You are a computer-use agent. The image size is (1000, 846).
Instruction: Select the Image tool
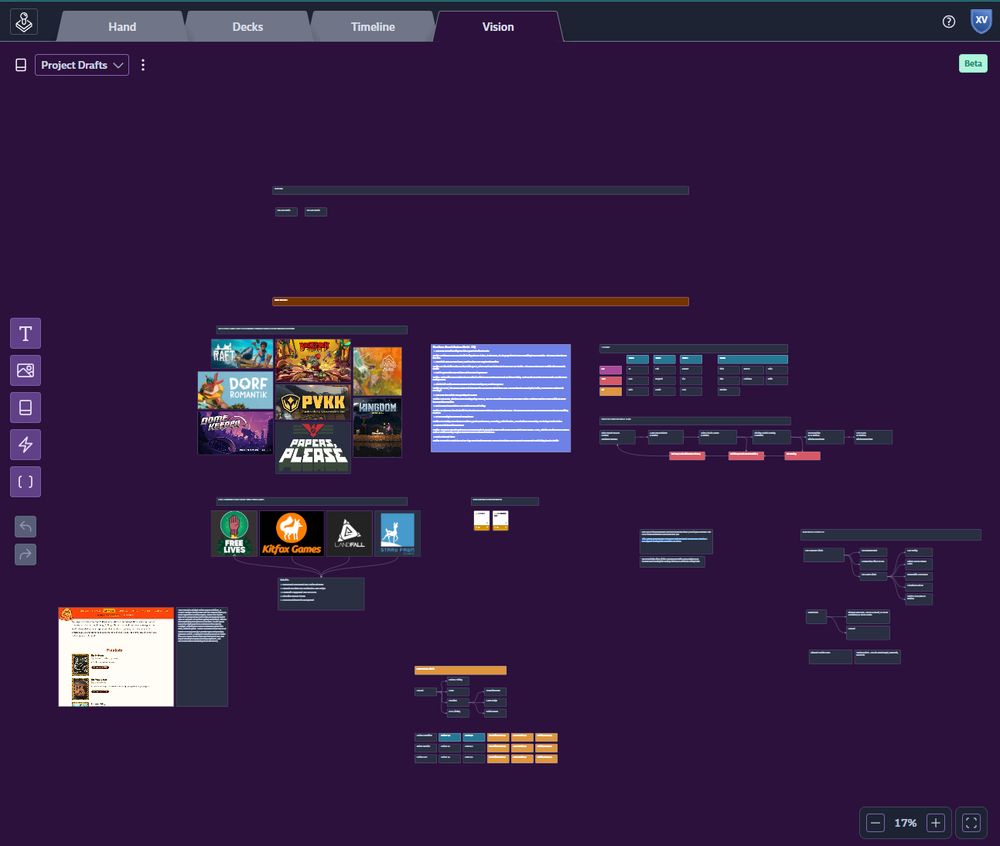[26, 370]
